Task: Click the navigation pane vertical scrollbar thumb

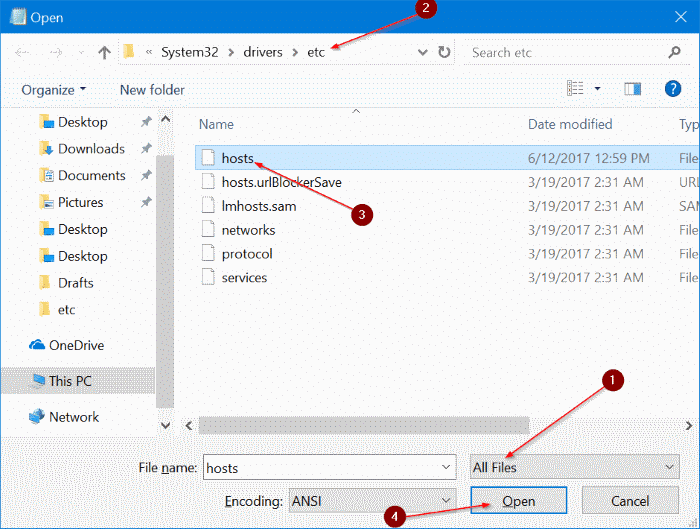Action: (165, 281)
